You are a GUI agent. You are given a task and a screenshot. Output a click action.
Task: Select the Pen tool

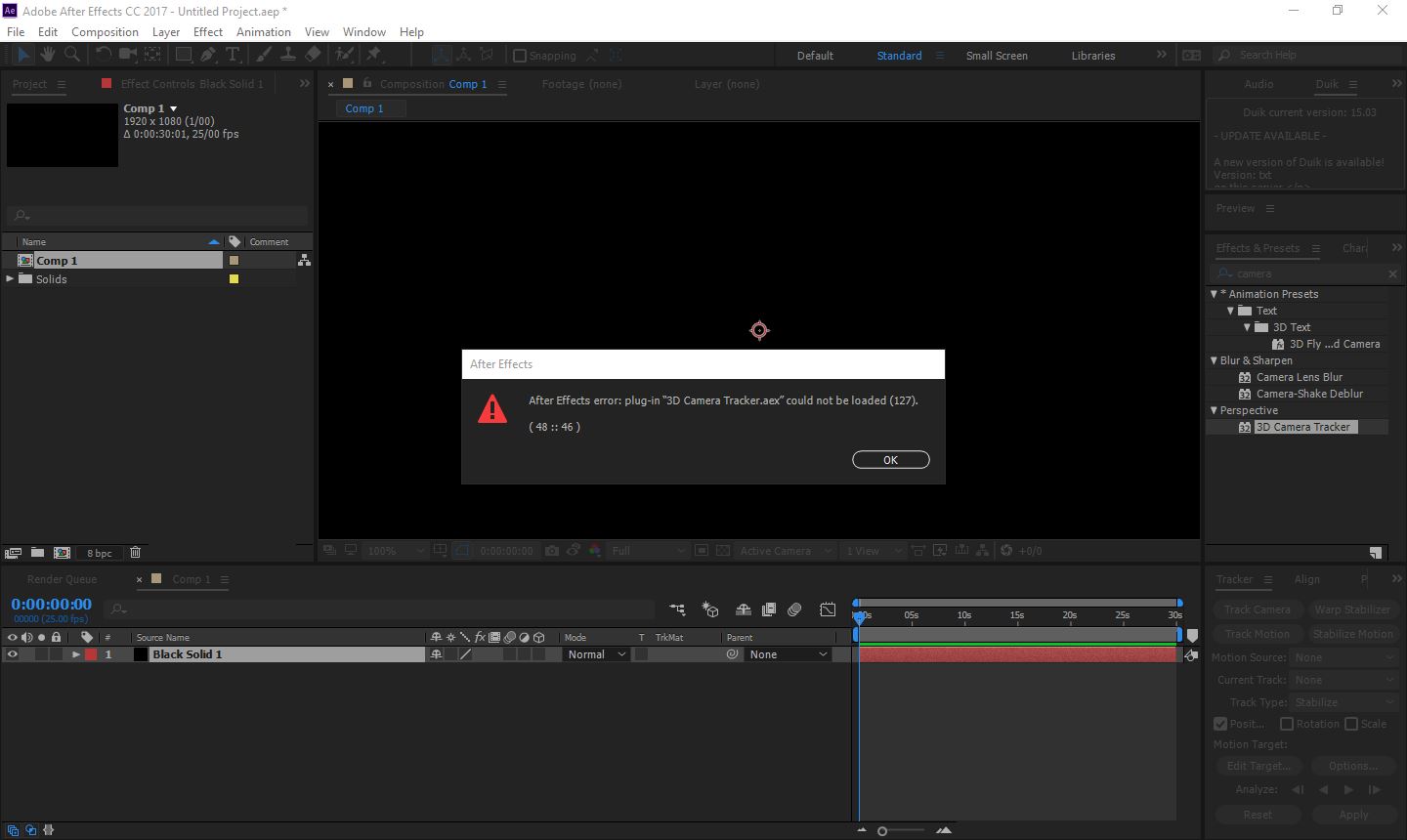click(208, 55)
